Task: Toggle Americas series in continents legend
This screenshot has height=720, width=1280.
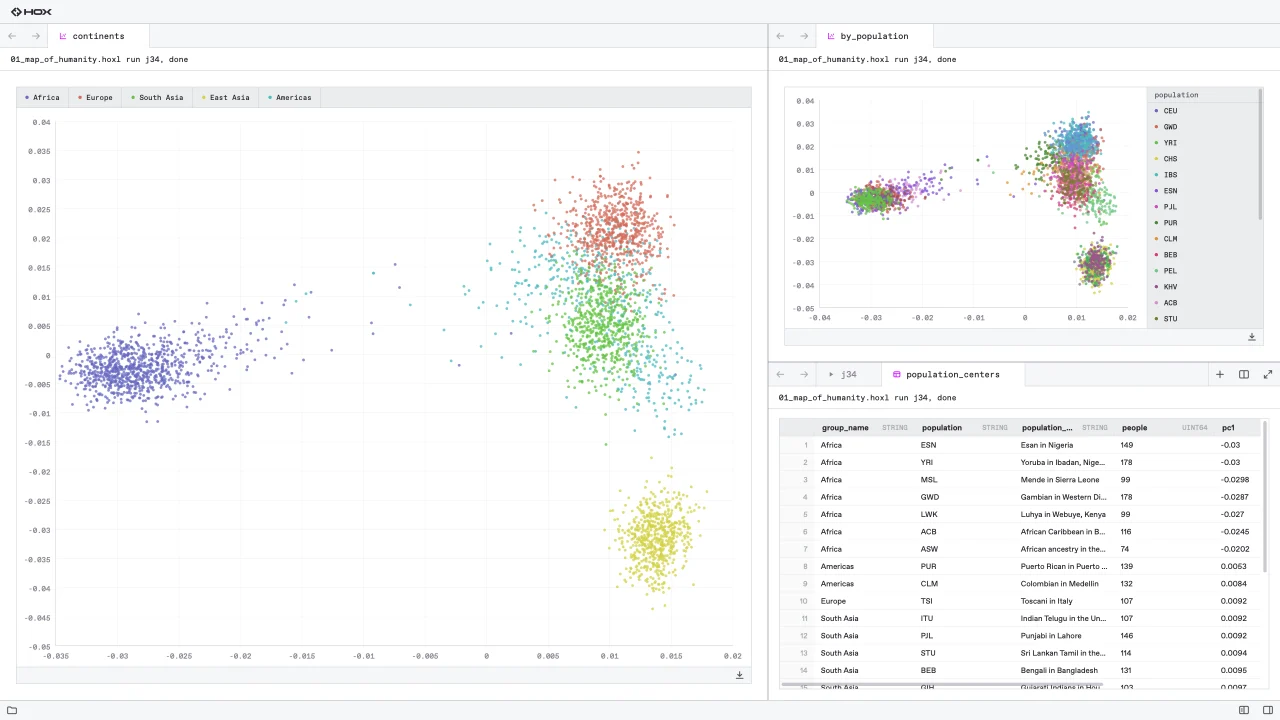Action: tap(290, 98)
